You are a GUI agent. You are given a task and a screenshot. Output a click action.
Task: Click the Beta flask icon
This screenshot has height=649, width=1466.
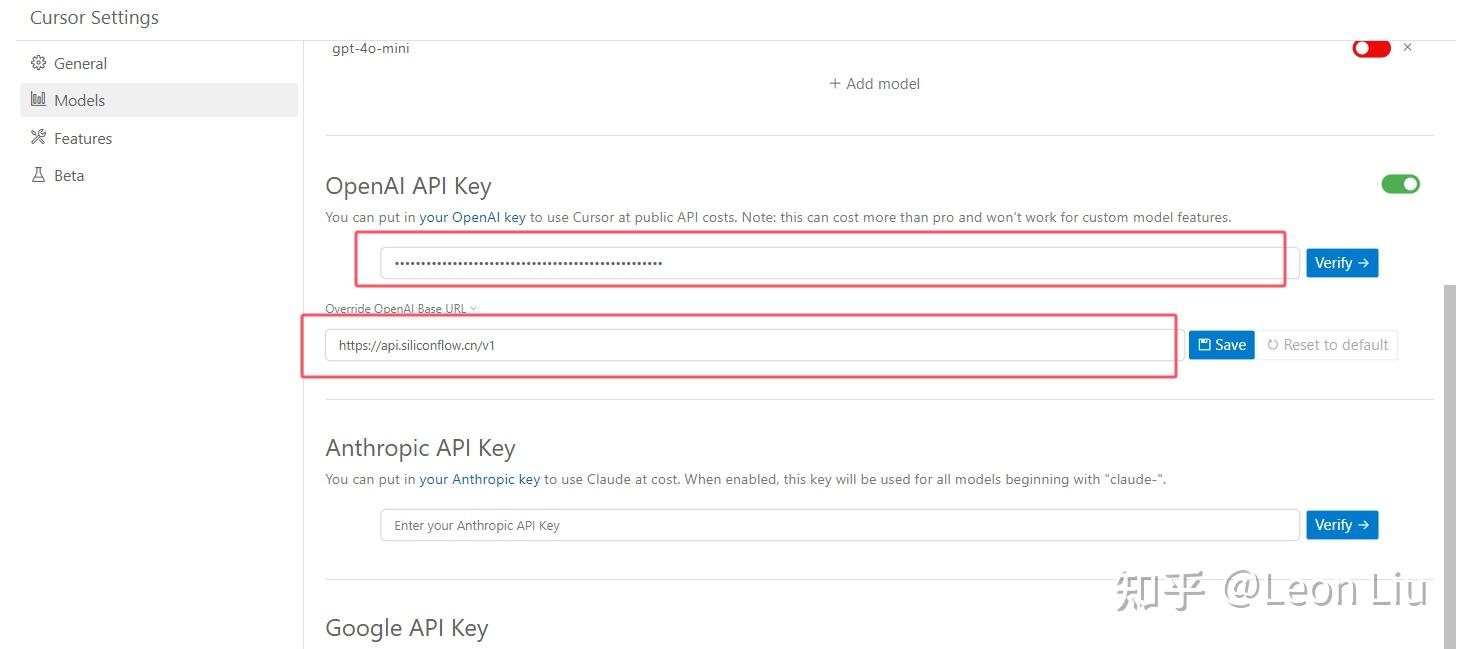pyautogui.click(x=38, y=175)
